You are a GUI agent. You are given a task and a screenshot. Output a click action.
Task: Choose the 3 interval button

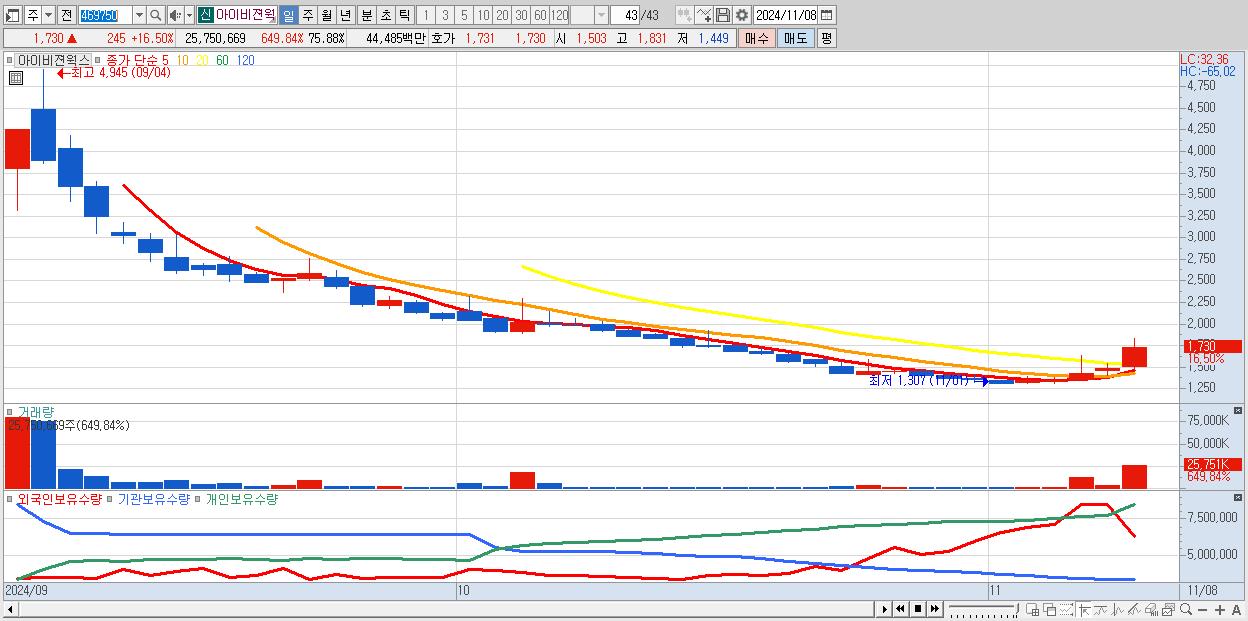[x=445, y=15]
